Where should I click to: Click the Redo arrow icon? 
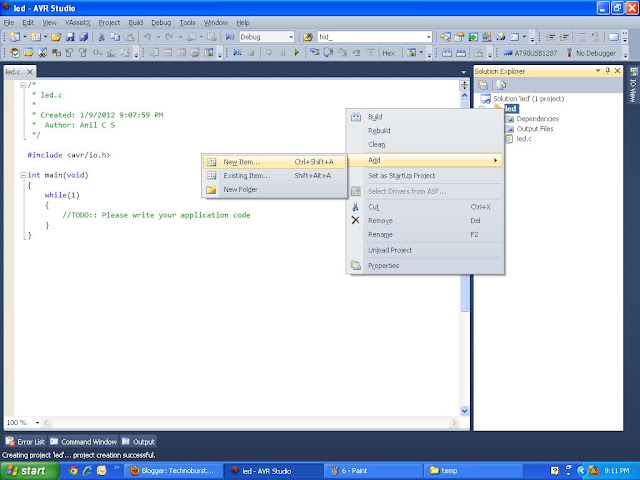169,37
